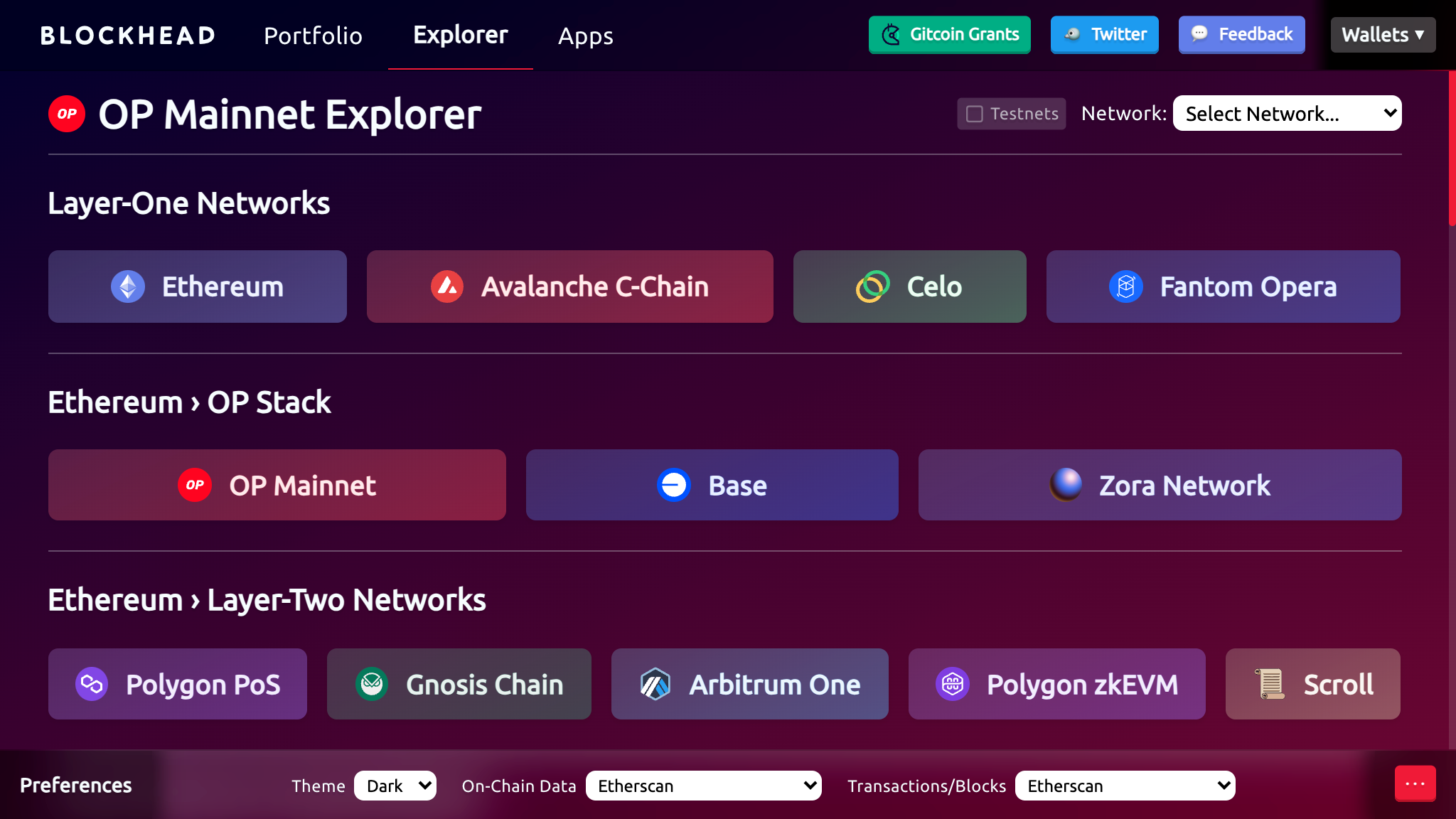Select the Scroll network button
The width and height of the screenshot is (1456, 819).
pyautogui.click(x=1313, y=684)
